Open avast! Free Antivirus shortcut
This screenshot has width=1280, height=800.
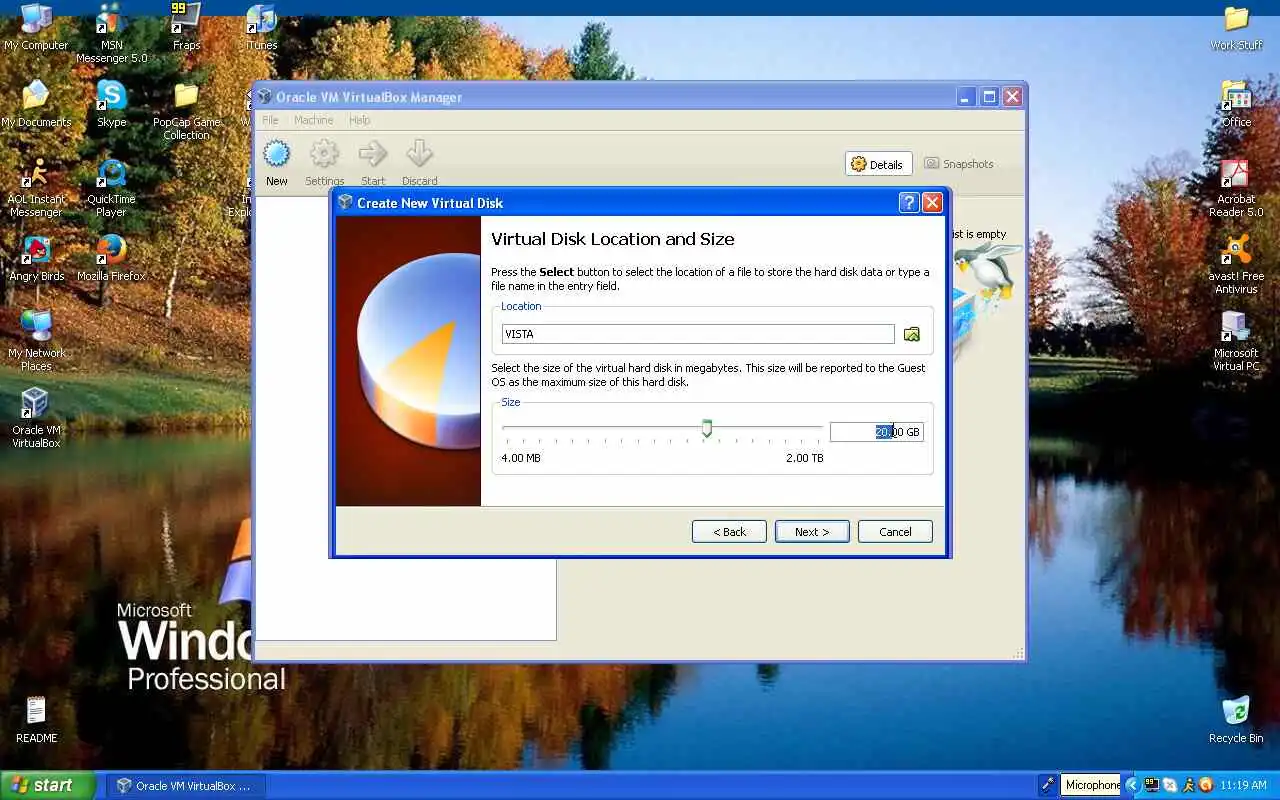[1236, 264]
